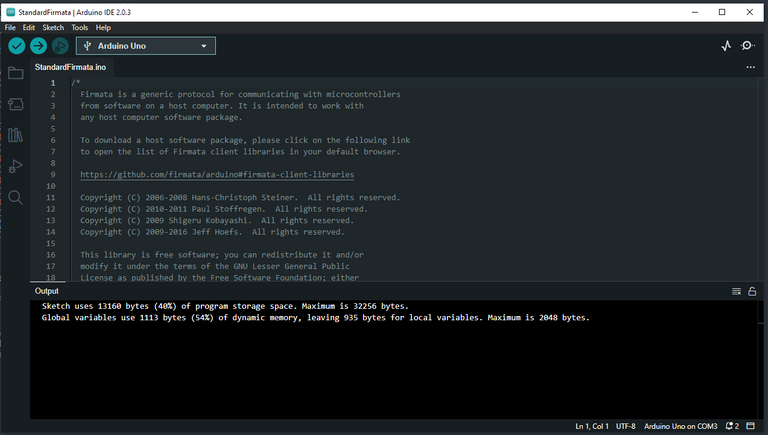Image resolution: width=768 pixels, height=435 pixels.
Task: Click the Arduino IDE logo in title bar
Action: click(11, 12)
